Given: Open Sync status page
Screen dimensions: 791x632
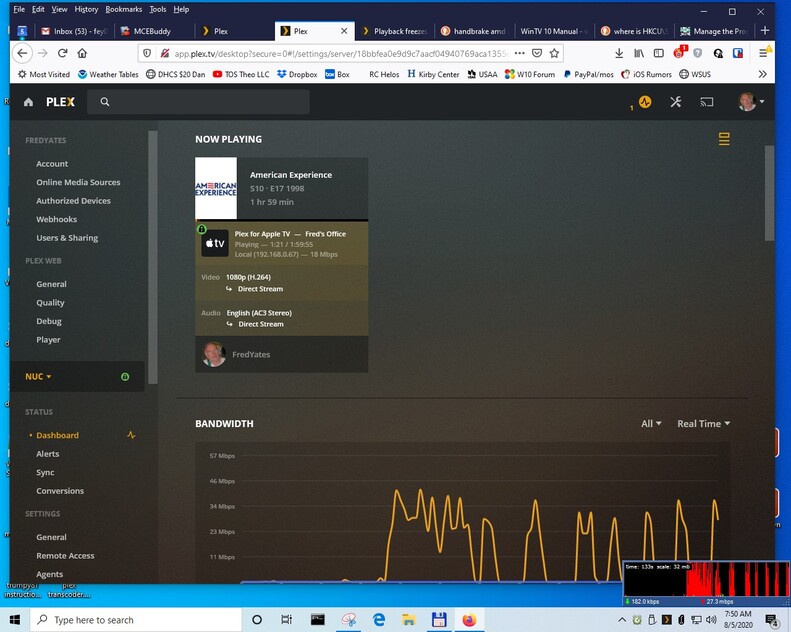Looking at the screenshot, I should [45, 473].
